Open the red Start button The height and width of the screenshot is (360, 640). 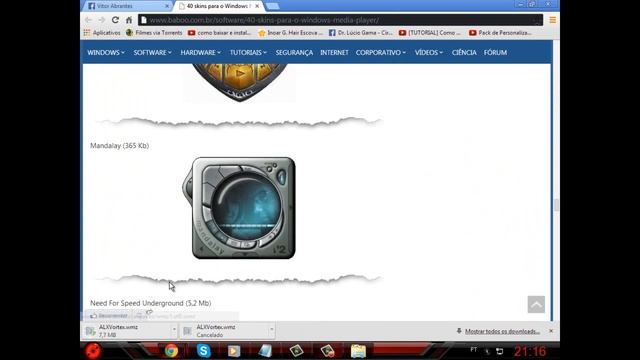pyautogui.click(x=93, y=351)
